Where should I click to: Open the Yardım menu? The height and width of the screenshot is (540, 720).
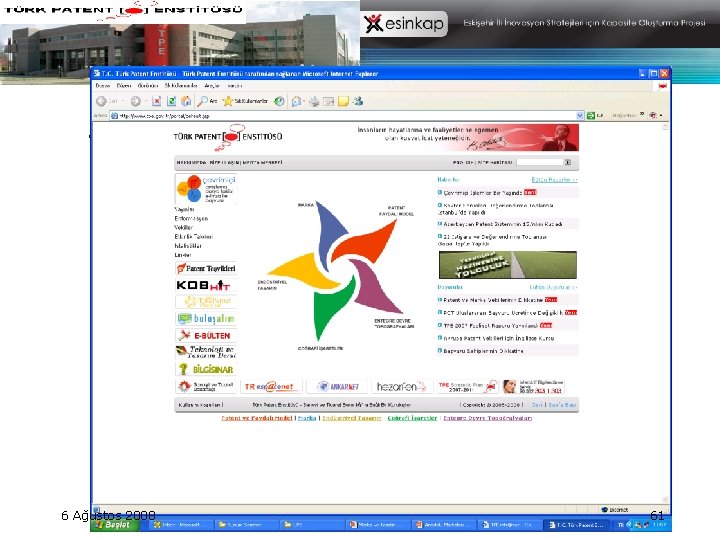point(235,86)
